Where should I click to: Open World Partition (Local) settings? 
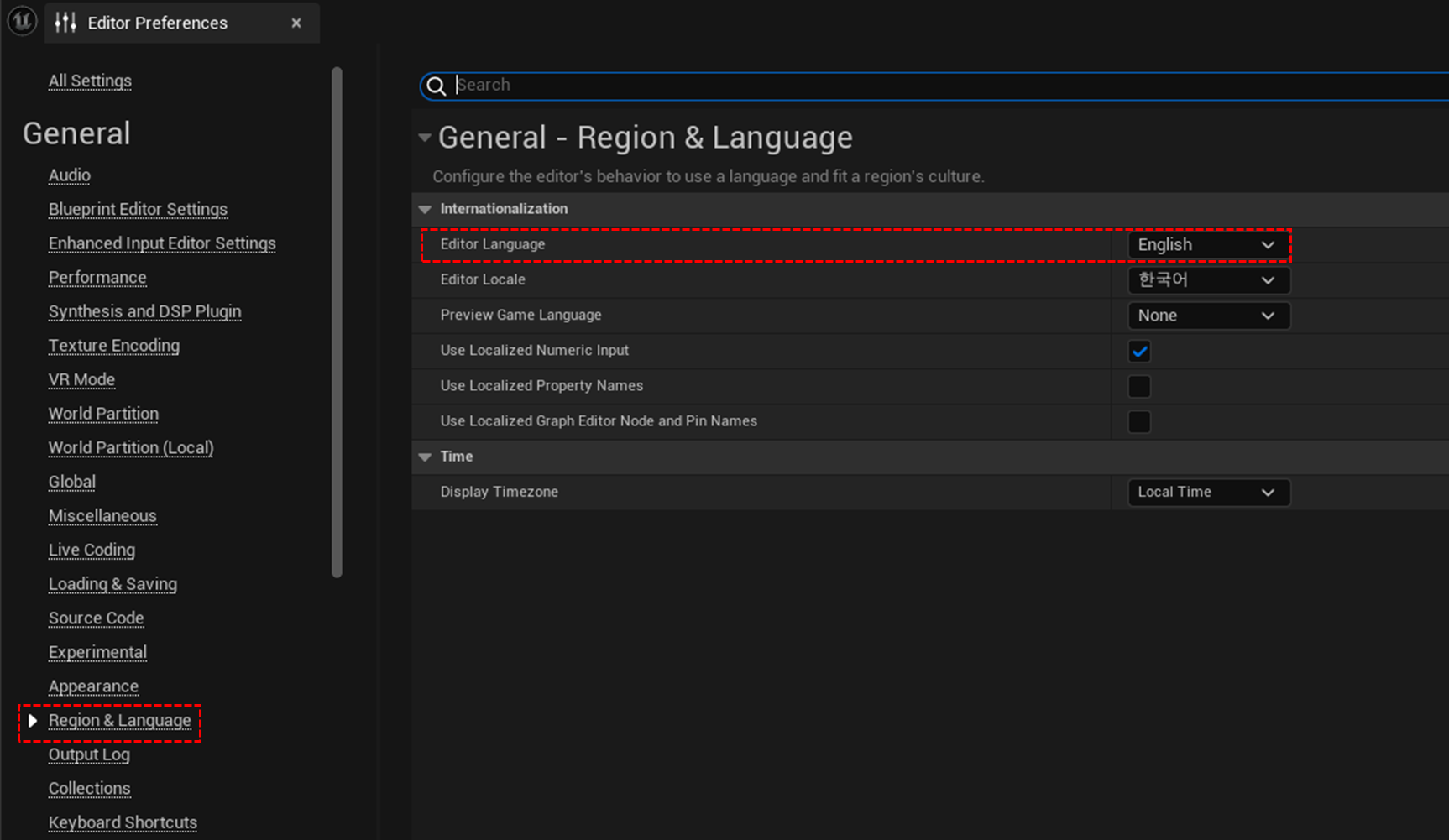(x=131, y=448)
